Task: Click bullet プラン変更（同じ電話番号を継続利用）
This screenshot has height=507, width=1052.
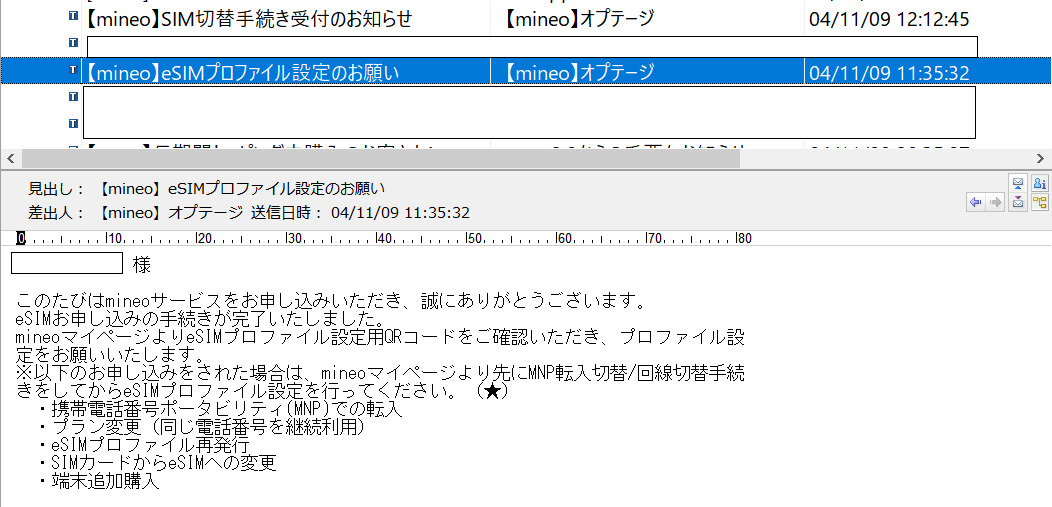Action: [203, 426]
